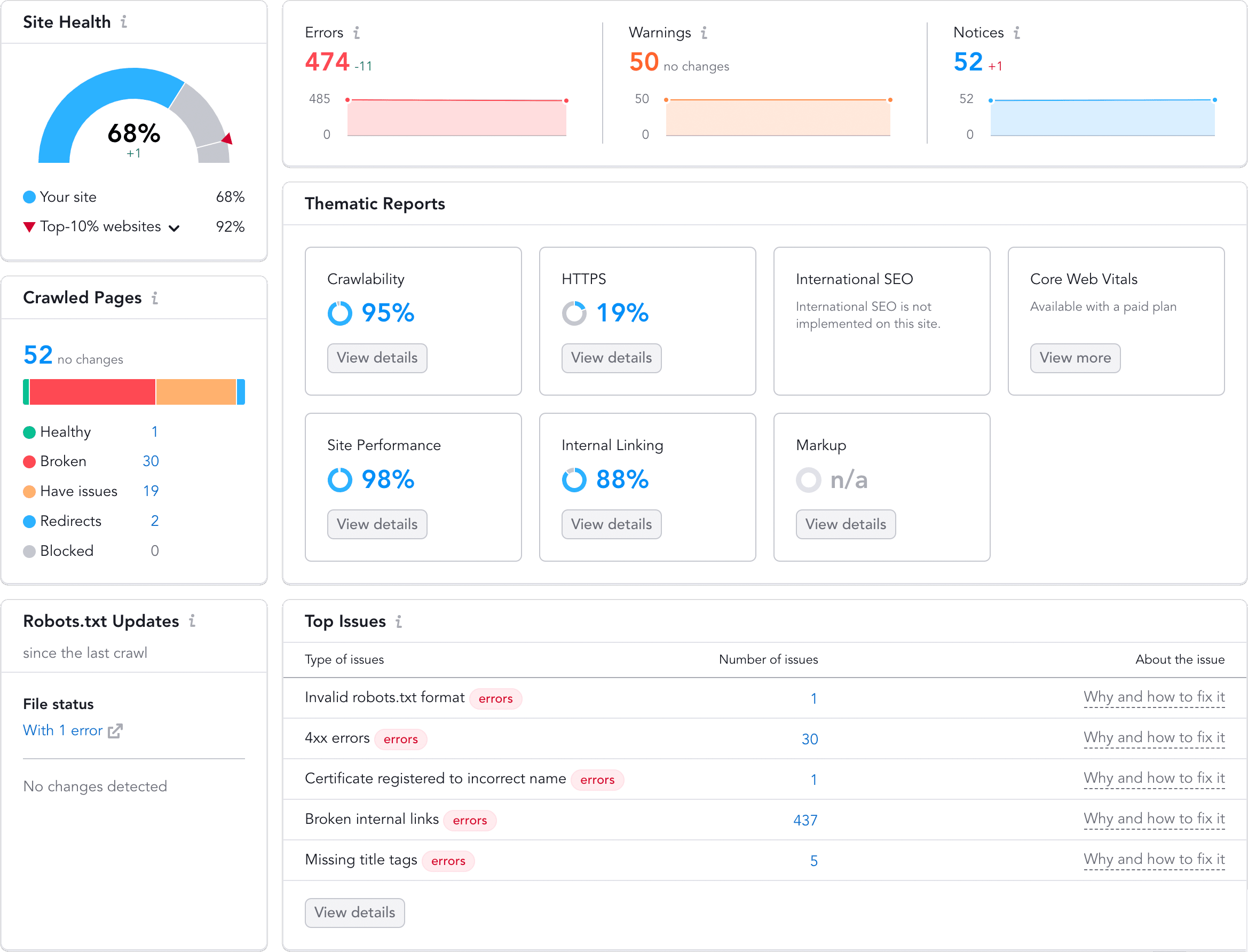Click View details under Top Issues
The height and width of the screenshot is (952, 1248).
355,913
